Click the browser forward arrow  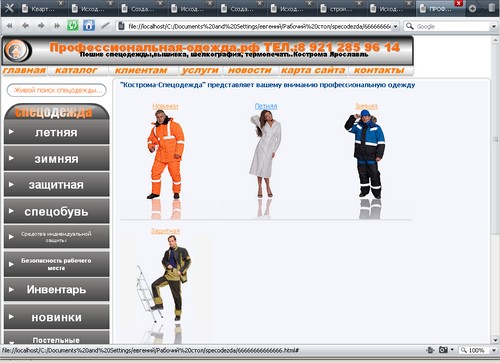click(41, 26)
